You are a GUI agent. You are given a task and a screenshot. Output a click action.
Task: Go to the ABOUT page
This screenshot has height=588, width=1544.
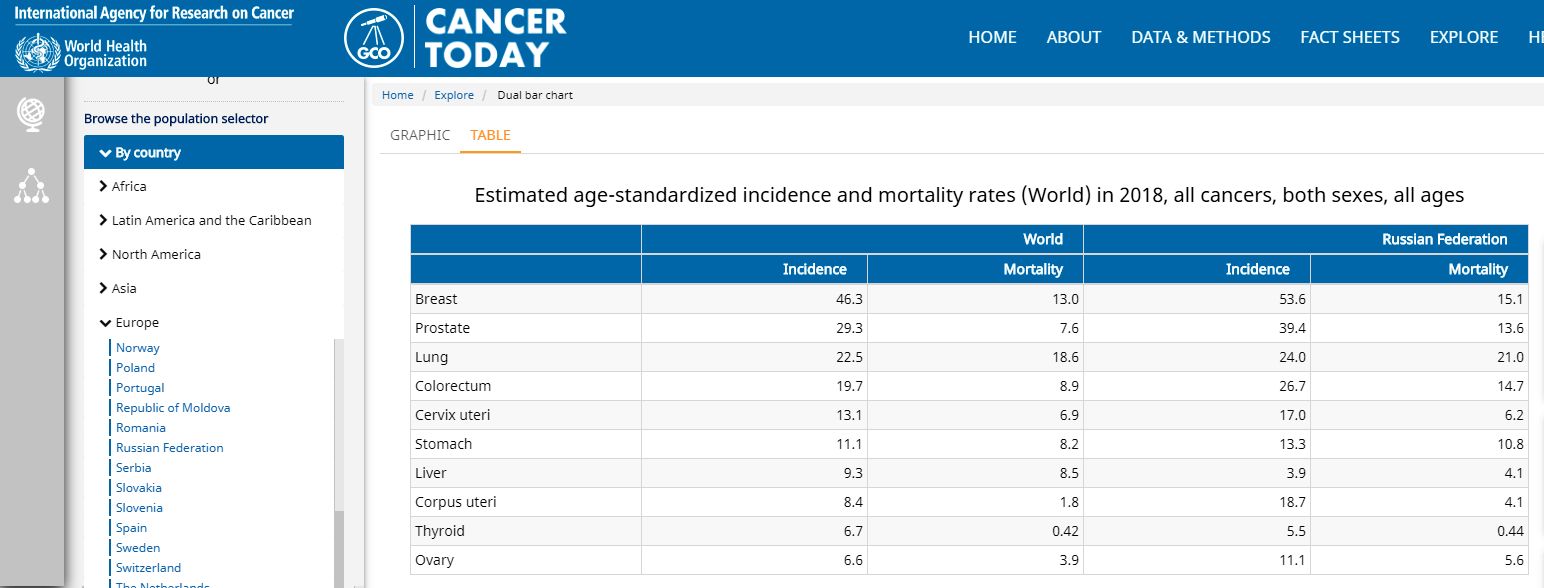[1073, 37]
